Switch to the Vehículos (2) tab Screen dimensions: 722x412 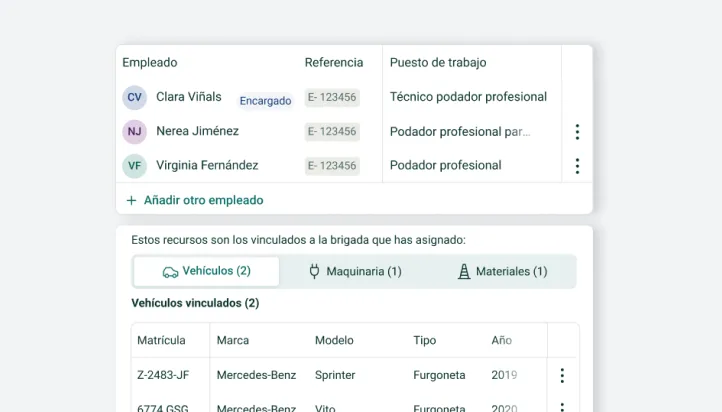206,271
